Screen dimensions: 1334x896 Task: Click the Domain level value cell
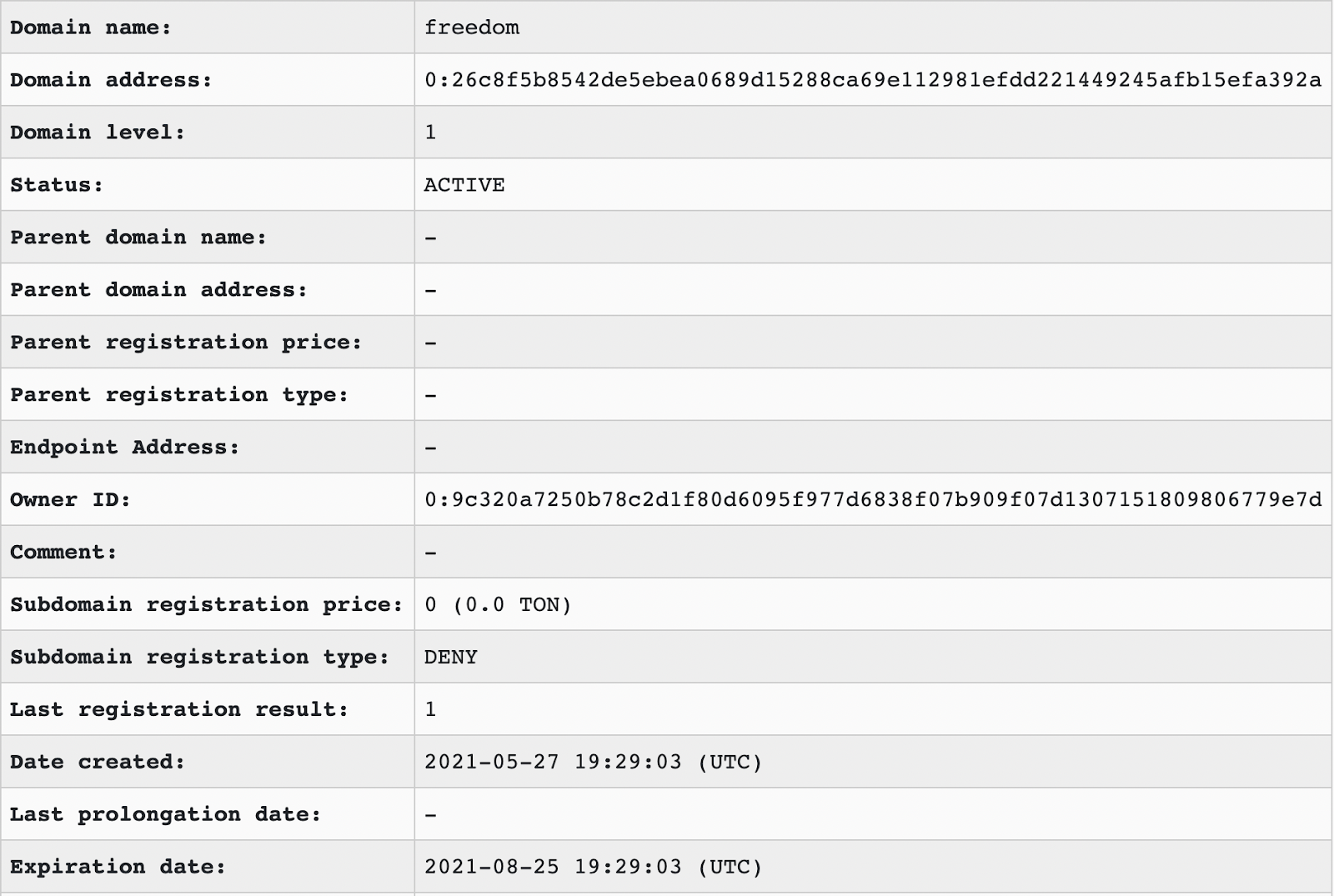(872, 132)
